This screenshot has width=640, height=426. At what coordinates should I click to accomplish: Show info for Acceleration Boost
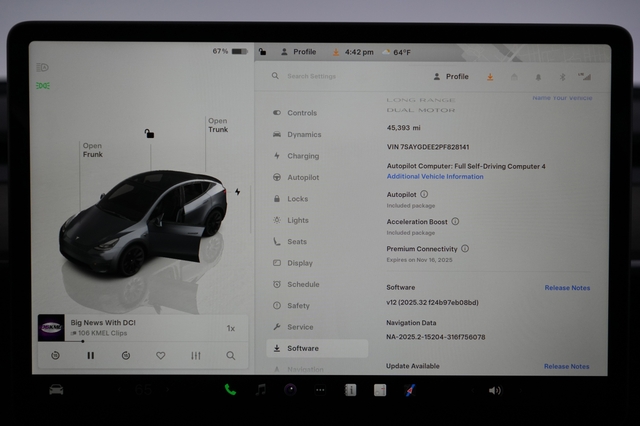[x=455, y=221]
